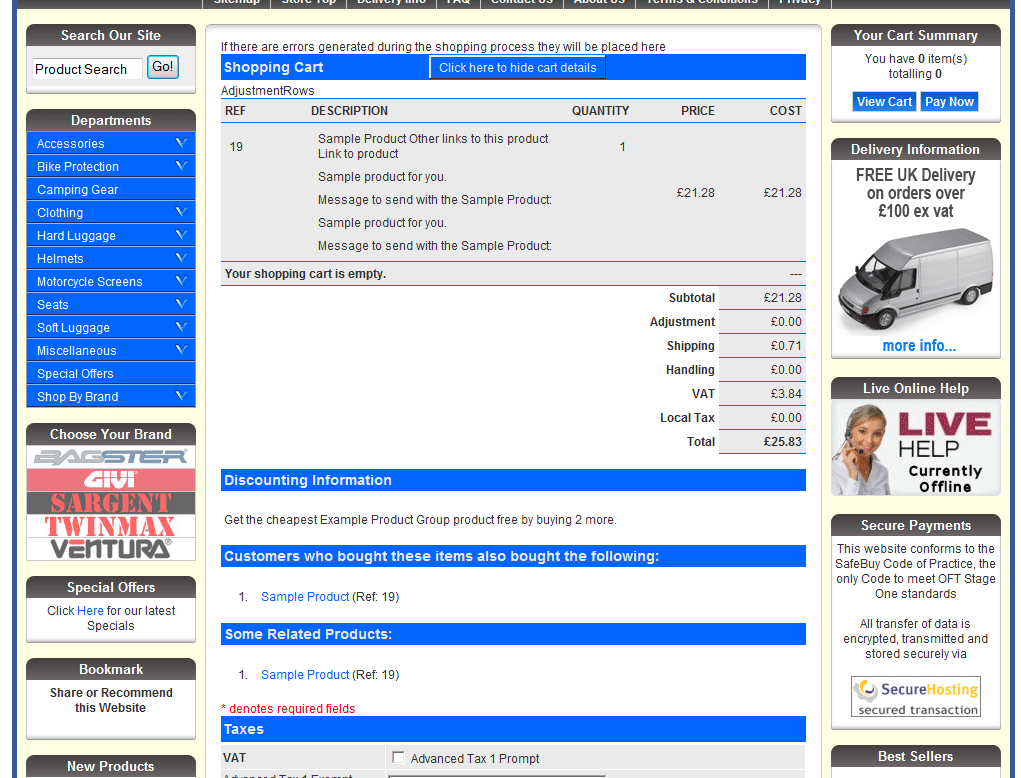
Task: Open the Special Offers department menu item
Action: [x=76, y=374]
